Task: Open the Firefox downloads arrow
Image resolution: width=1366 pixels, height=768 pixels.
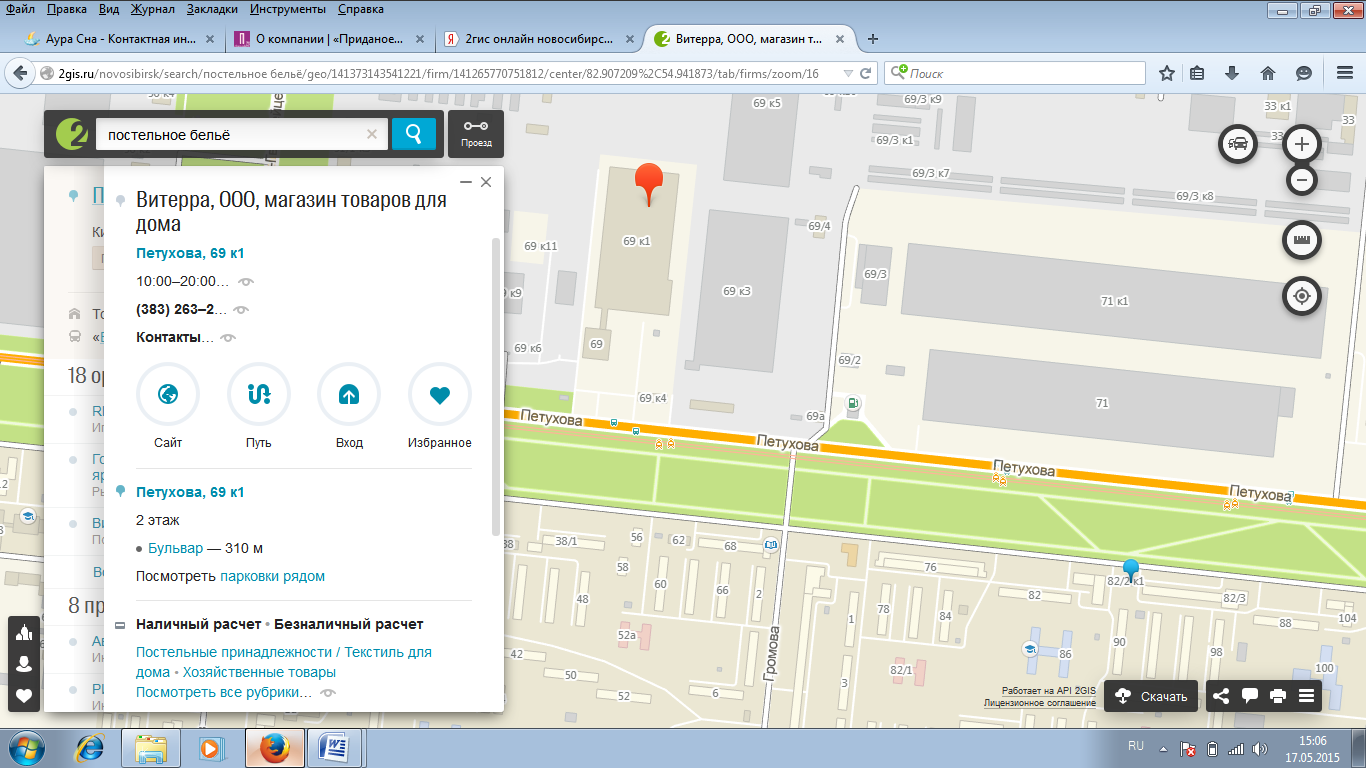Action: point(1232,73)
